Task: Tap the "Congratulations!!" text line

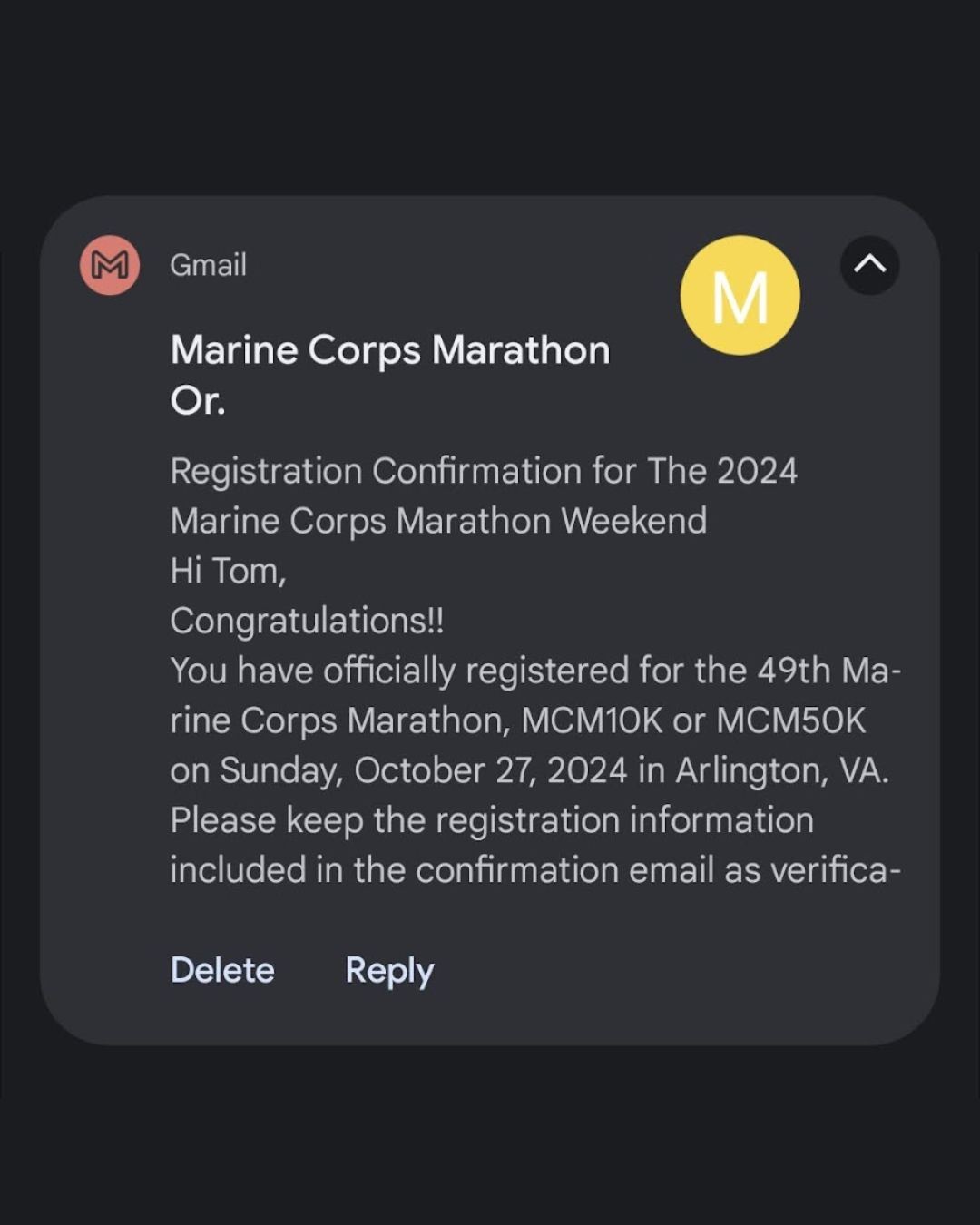Action: [x=307, y=621]
